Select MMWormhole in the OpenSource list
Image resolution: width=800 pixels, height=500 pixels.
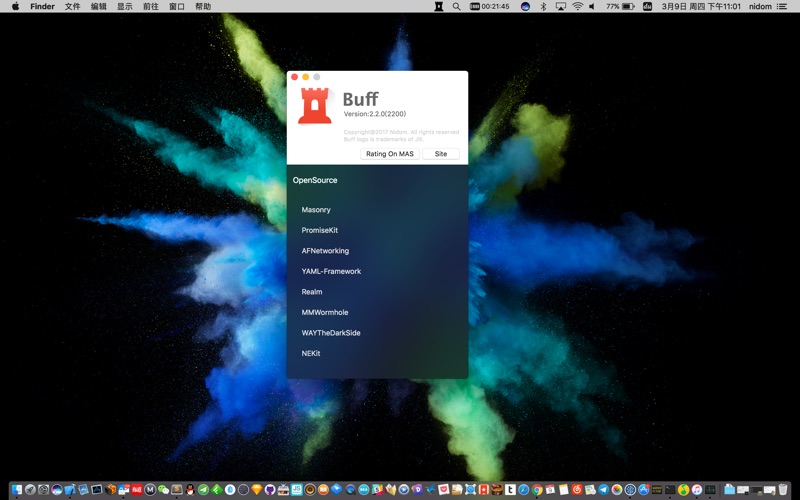324,312
